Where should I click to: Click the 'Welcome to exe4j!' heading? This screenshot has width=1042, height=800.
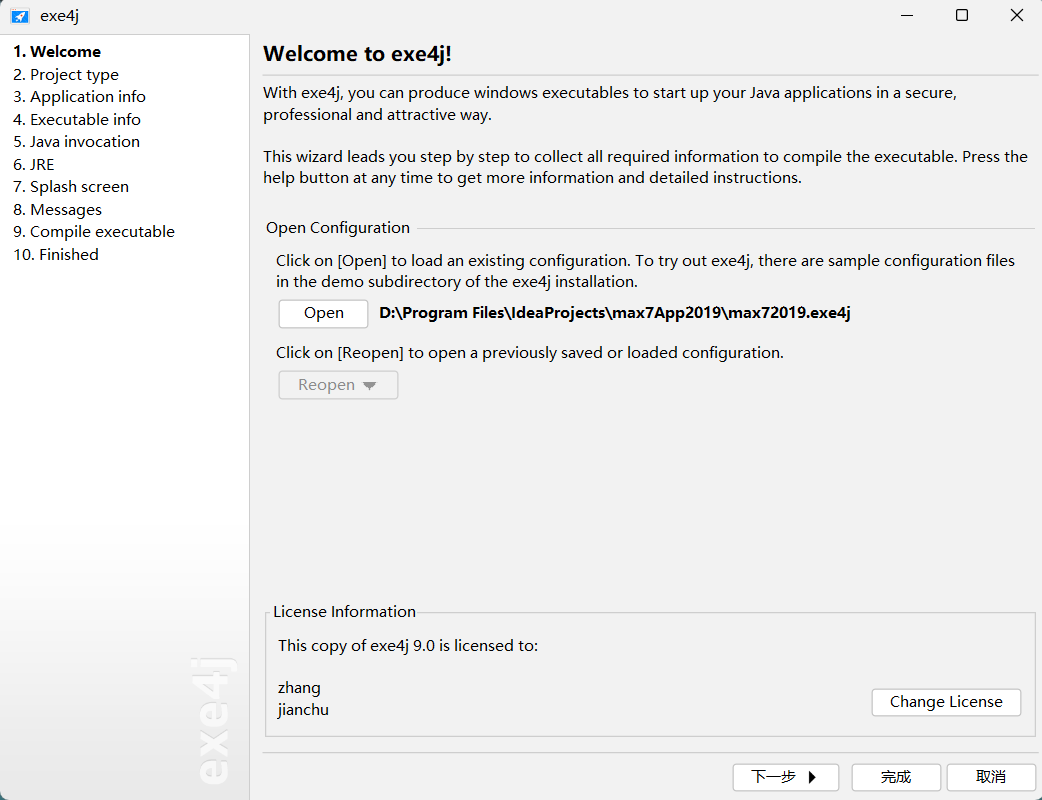pyautogui.click(x=358, y=54)
